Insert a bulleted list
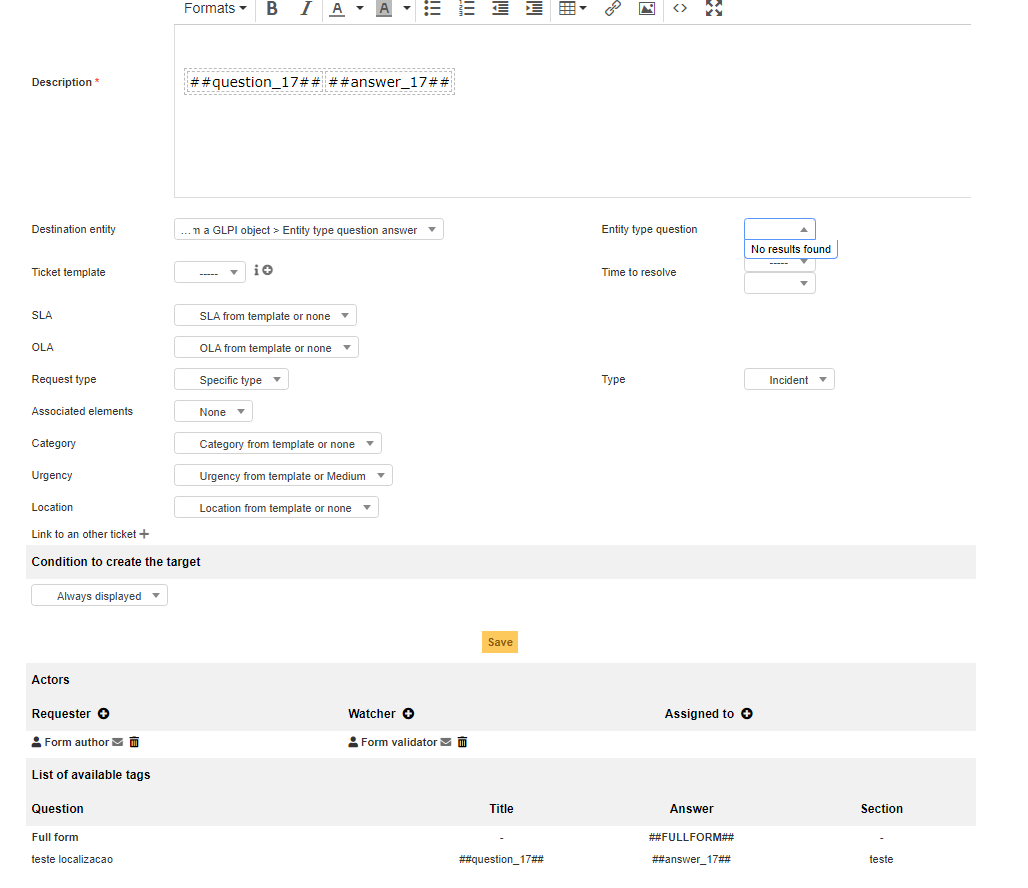This screenshot has height=888, width=1028. (x=432, y=9)
